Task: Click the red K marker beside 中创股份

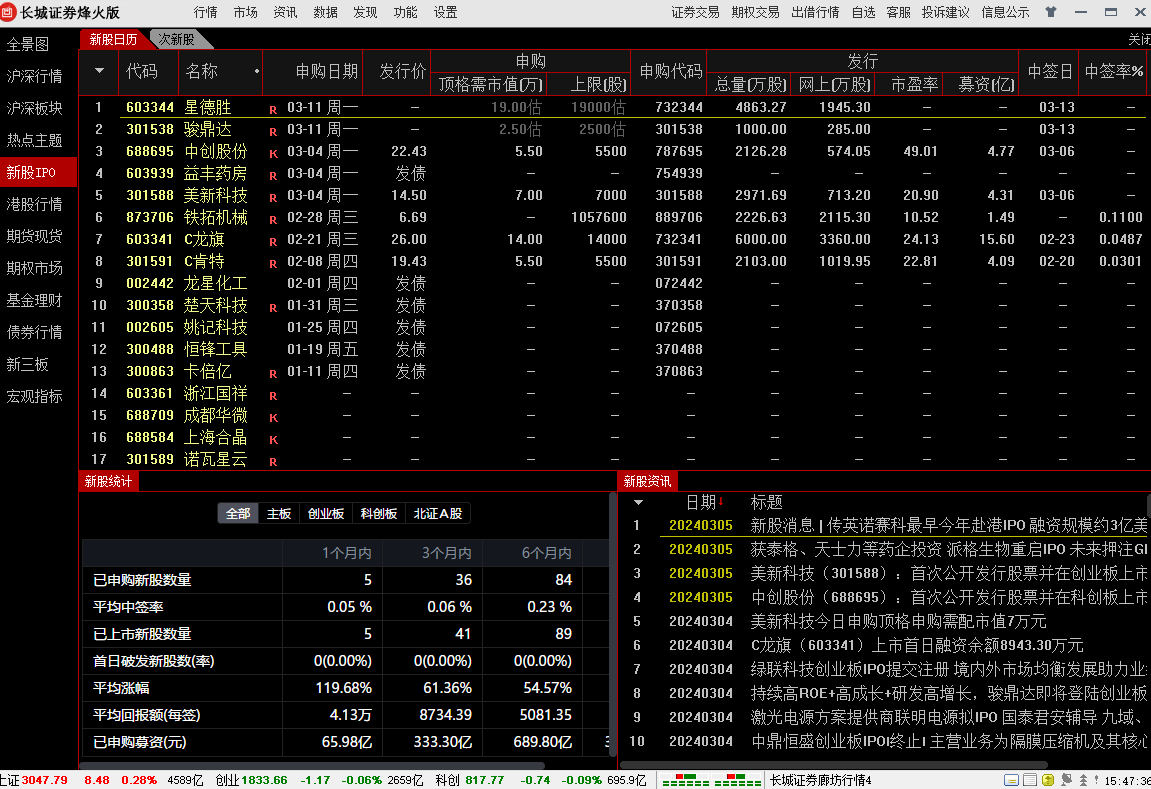Action: click(x=272, y=152)
